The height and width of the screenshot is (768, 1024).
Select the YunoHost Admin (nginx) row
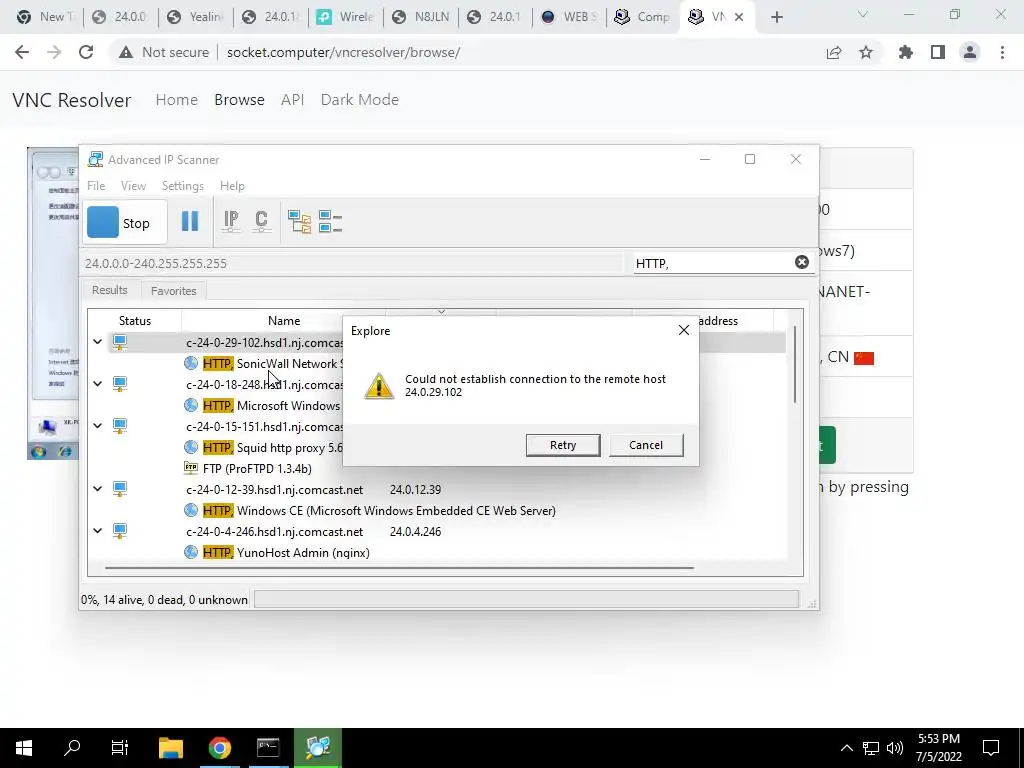[x=286, y=552]
